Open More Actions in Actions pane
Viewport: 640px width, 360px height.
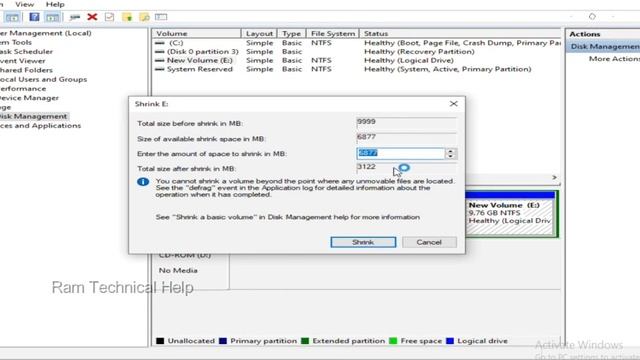click(x=614, y=59)
